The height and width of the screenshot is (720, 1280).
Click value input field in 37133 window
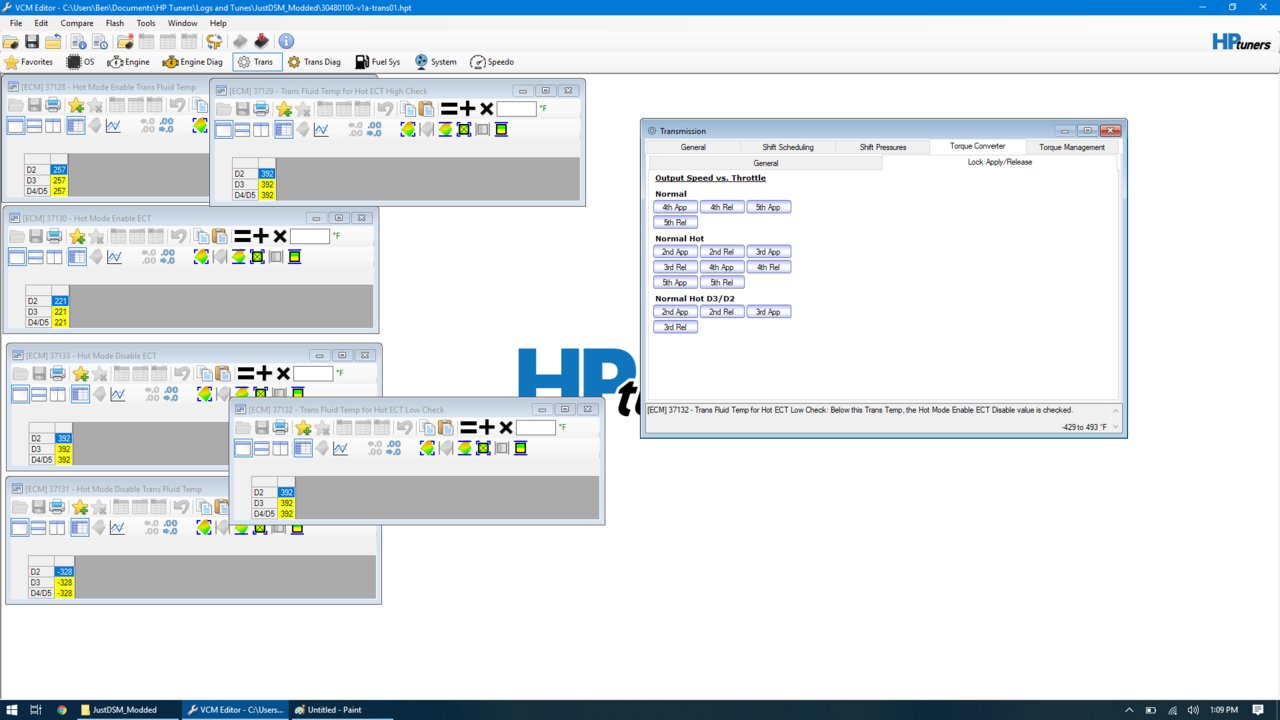313,373
